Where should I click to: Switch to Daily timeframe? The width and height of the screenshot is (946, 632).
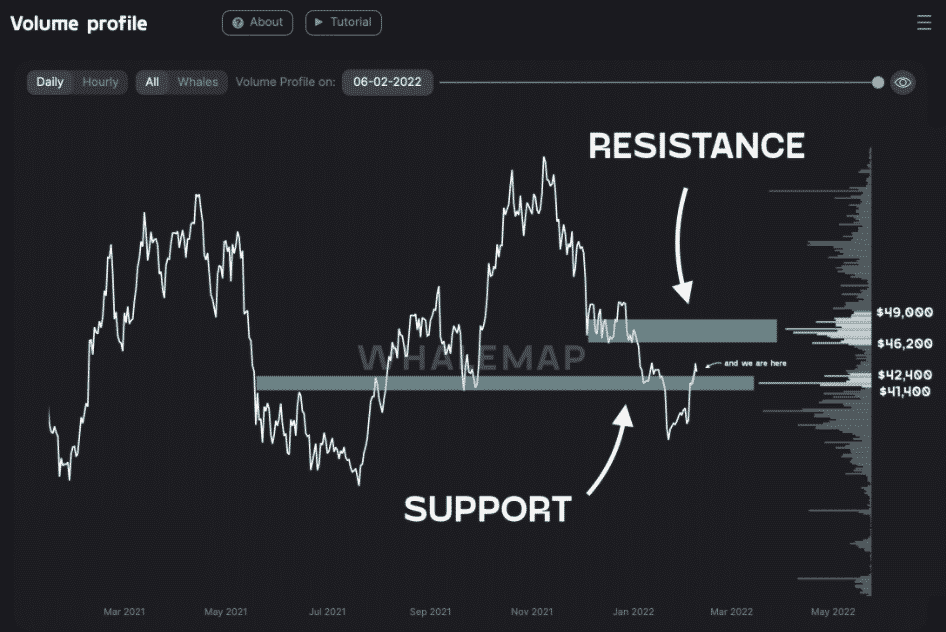50,82
